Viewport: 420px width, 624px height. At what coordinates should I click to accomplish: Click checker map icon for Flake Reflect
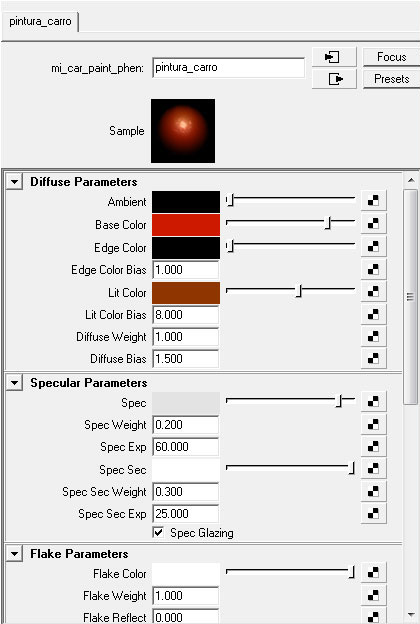click(x=373, y=616)
